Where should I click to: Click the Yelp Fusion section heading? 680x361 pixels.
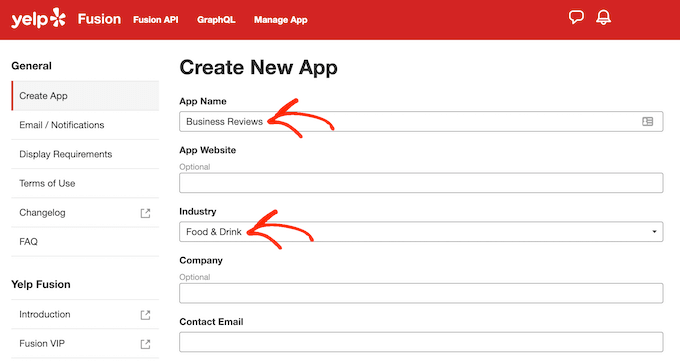pyautogui.click(x=41, y=285)
